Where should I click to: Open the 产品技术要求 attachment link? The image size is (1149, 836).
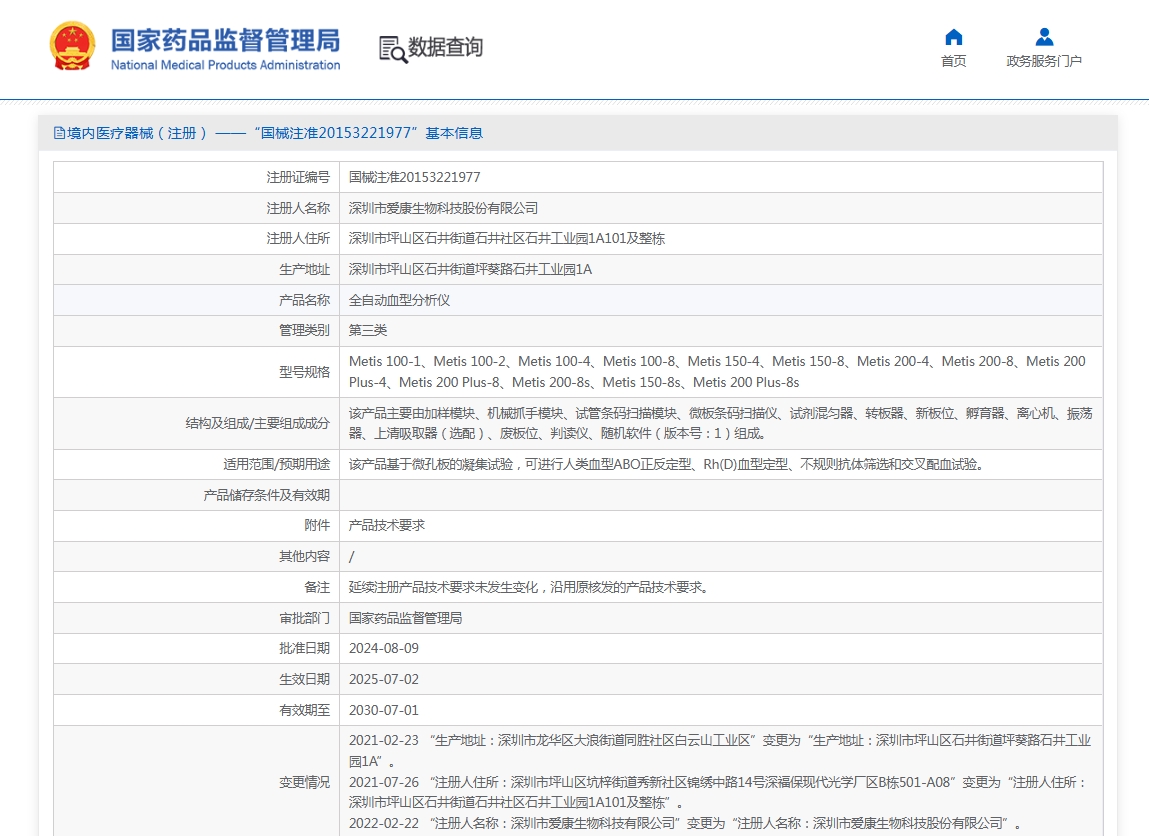coord(387,525)
